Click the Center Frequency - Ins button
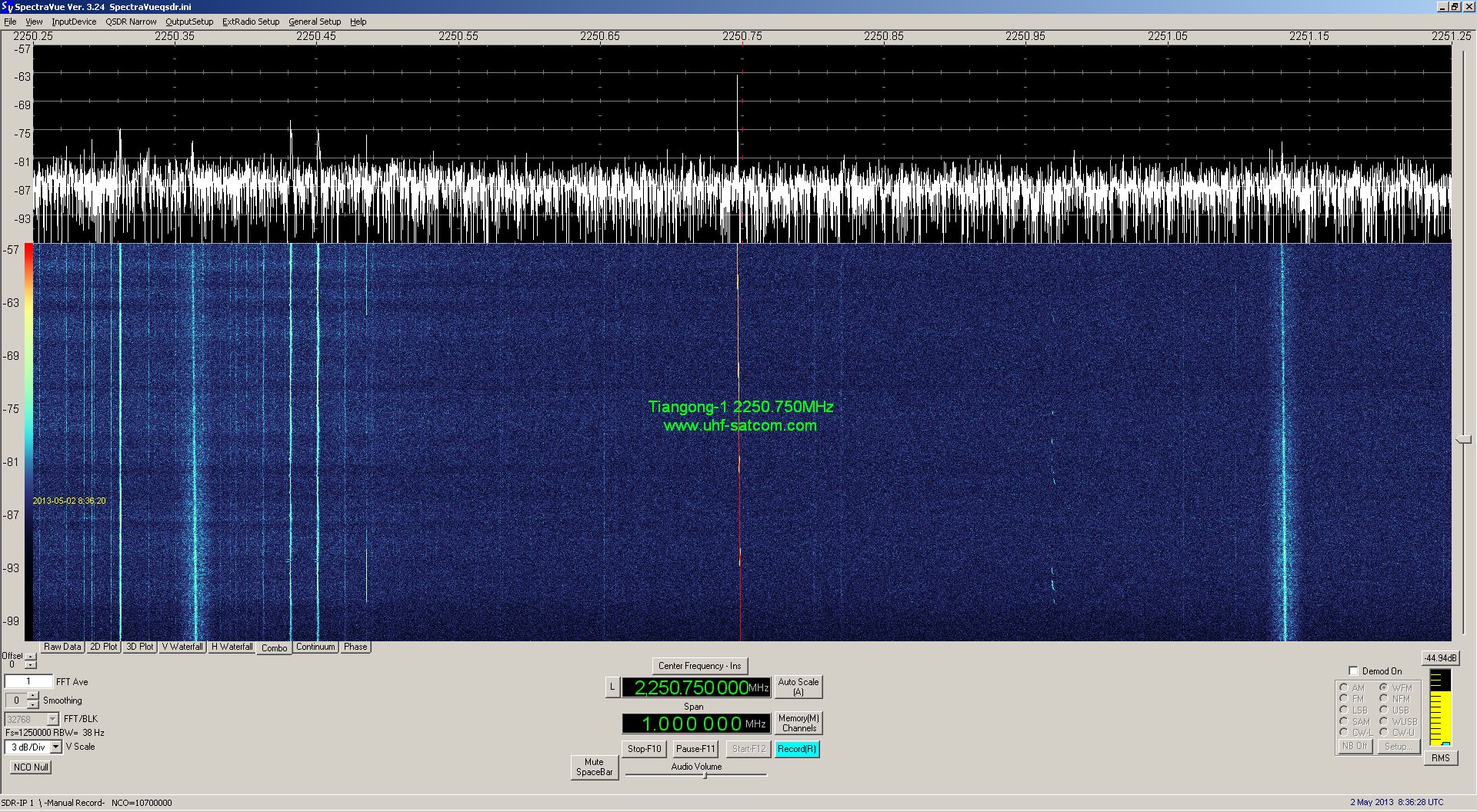This screenshot has height=812, width=1477. pos(700,666)
